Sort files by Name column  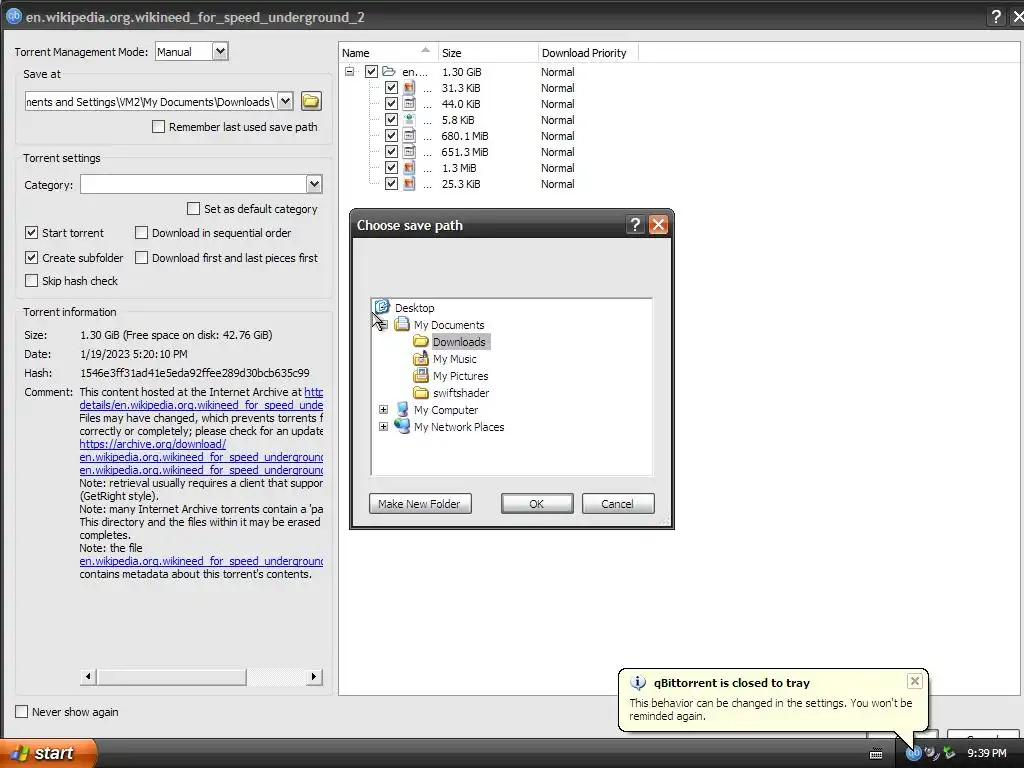[x=388, y=53]
